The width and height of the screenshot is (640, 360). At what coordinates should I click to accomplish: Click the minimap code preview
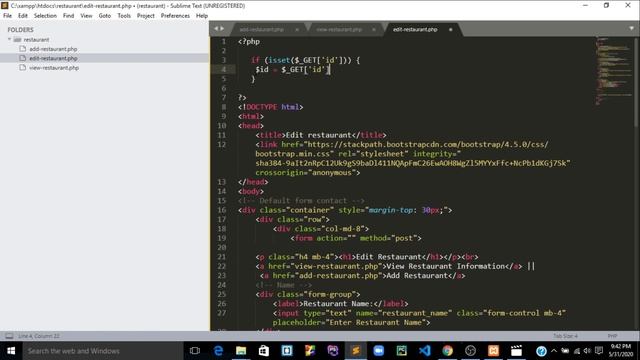tap(613, 70)
